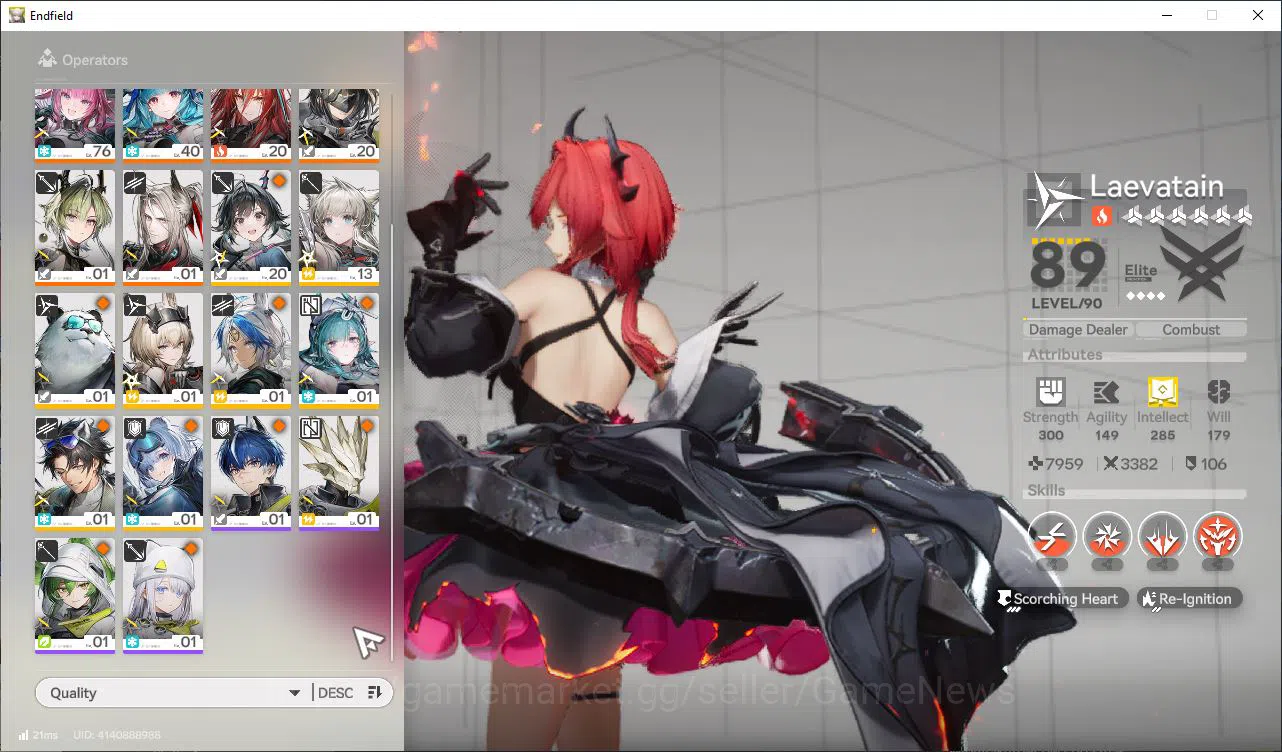Toggle the DESC sort direction

click(x=335, y=693)
